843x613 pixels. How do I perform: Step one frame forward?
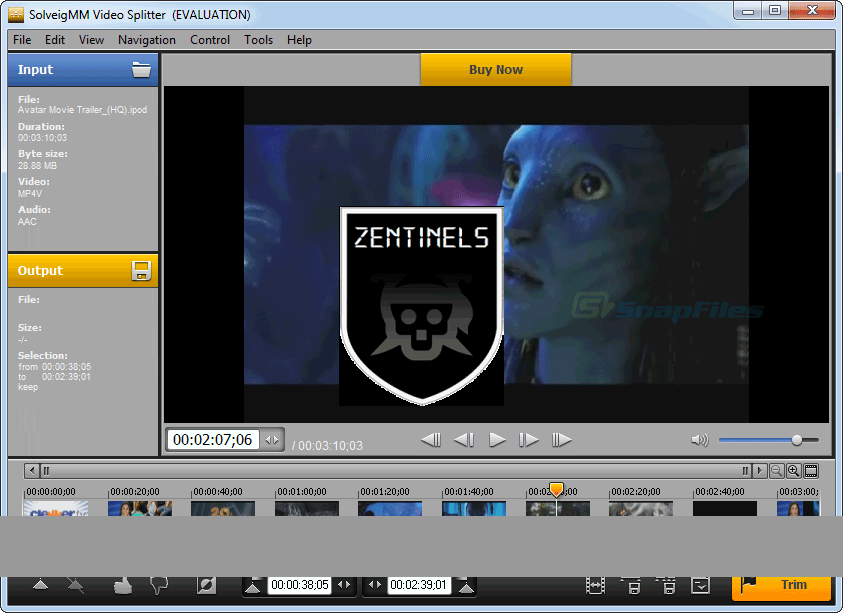[529, 440]
